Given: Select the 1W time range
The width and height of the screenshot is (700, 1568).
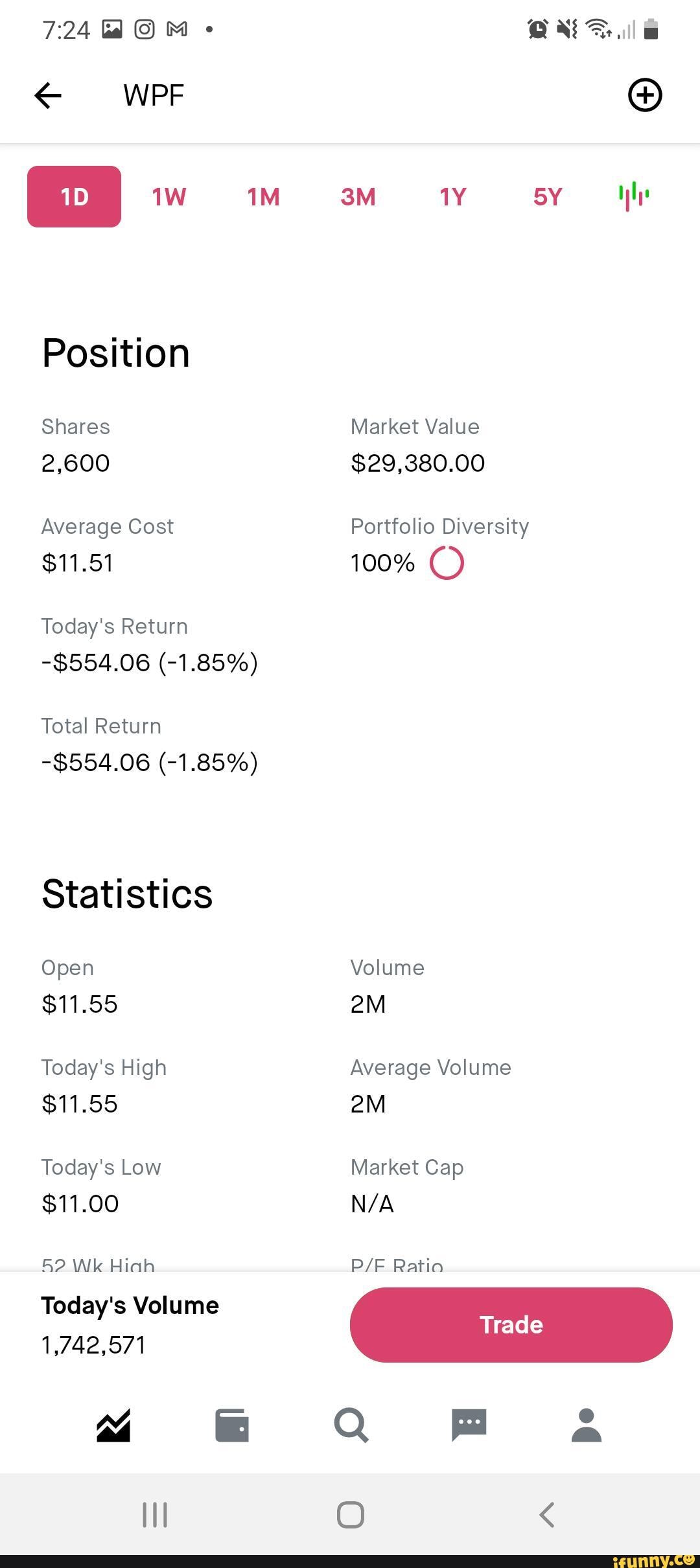Looking at the screenshot, I should pos(169,197).
